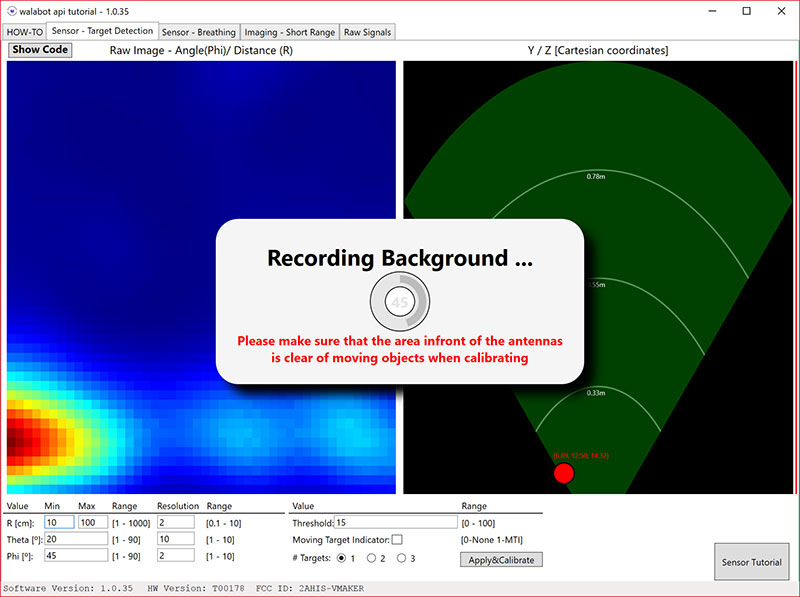Image resolution: width=800 pixels, height=597 pixels.
Task: Click the HW Version status text
Action: (x=196, y=588)
